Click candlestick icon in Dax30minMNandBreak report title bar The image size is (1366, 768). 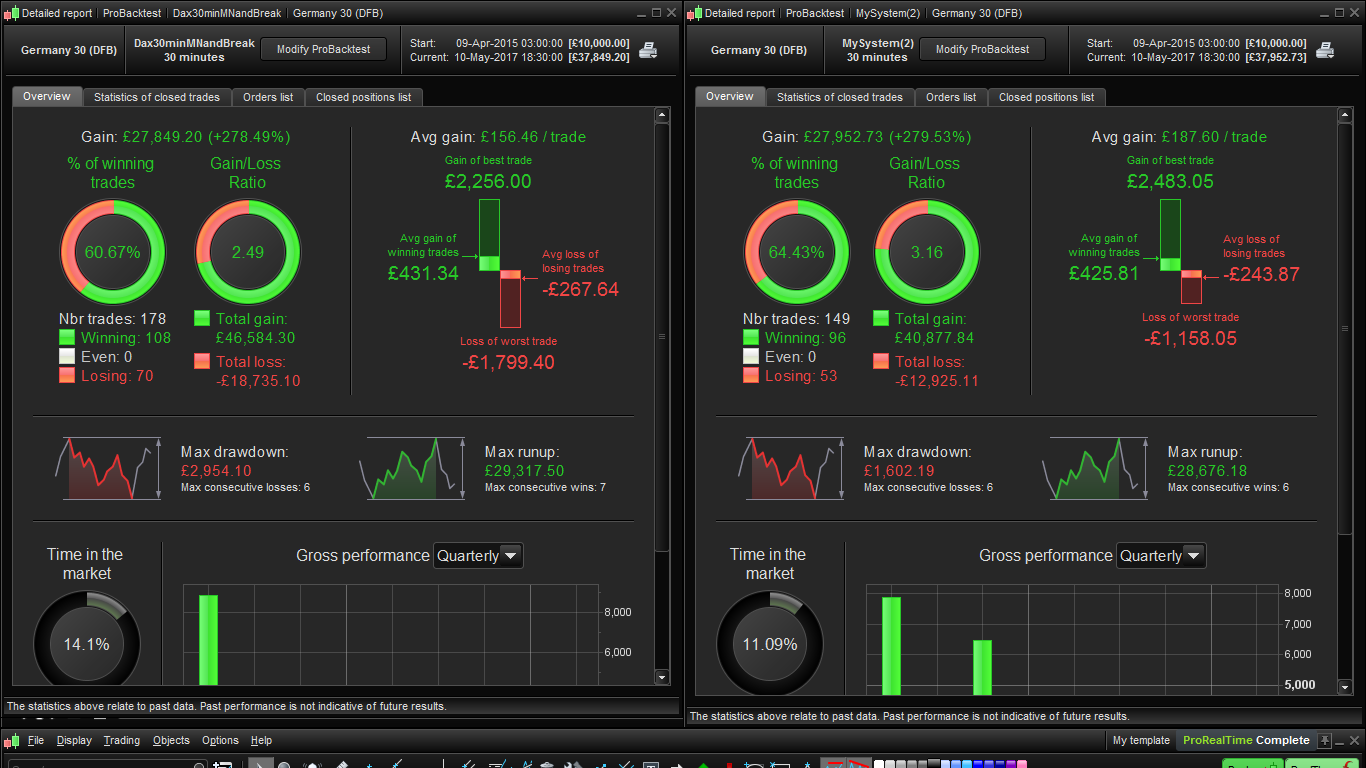point(11,13)
